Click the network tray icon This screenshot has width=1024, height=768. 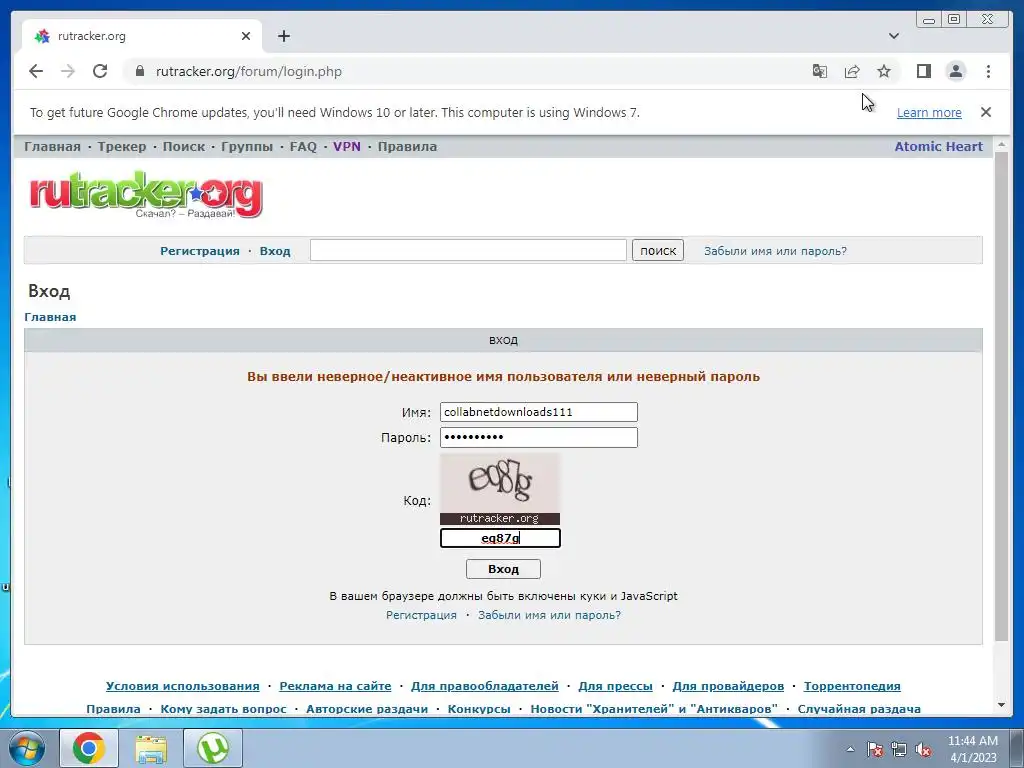pyautogui.click(x=899, y=749)
